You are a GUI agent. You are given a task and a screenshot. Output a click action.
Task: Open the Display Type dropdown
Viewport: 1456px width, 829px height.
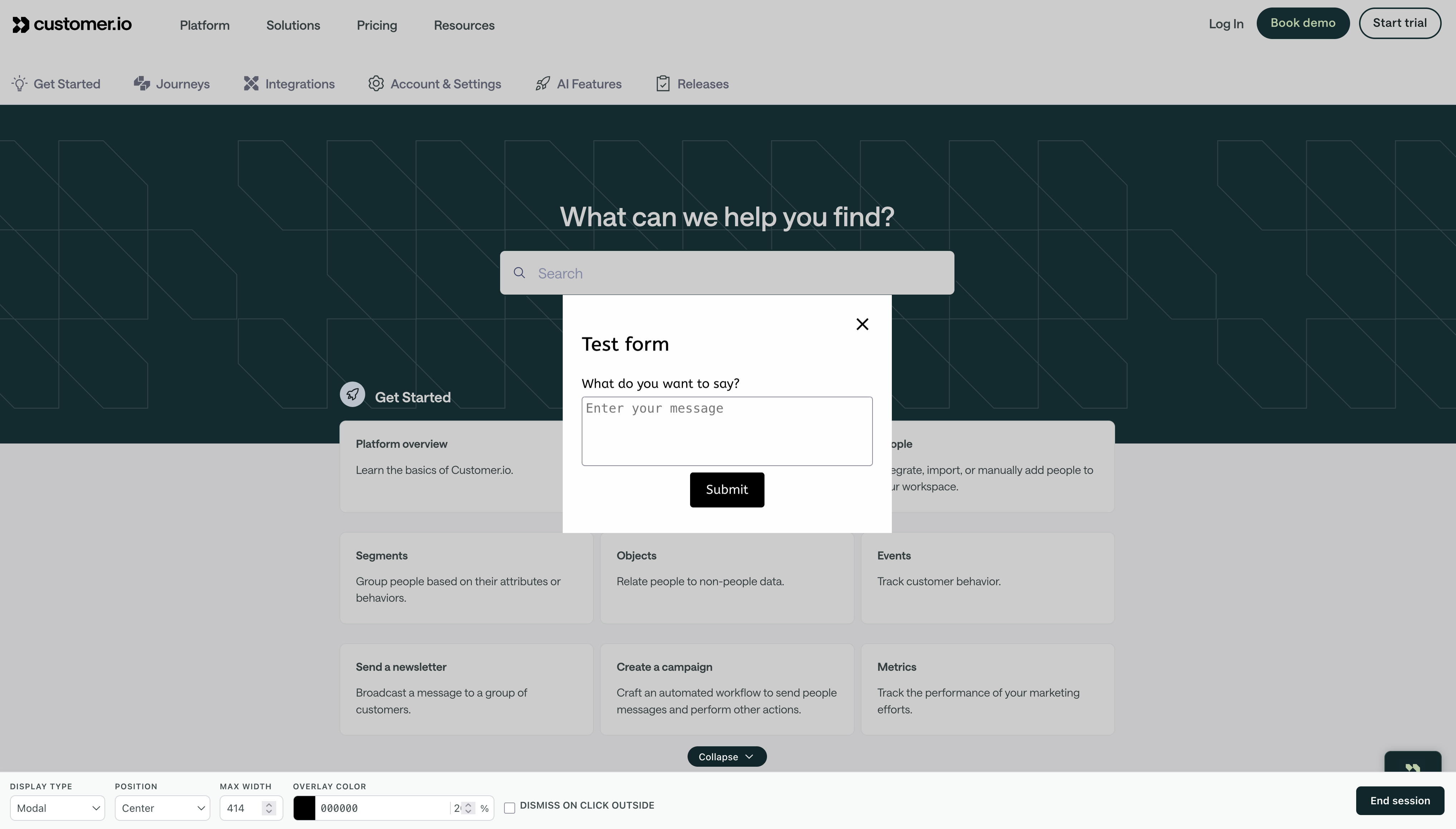click(x=57, y=808)
